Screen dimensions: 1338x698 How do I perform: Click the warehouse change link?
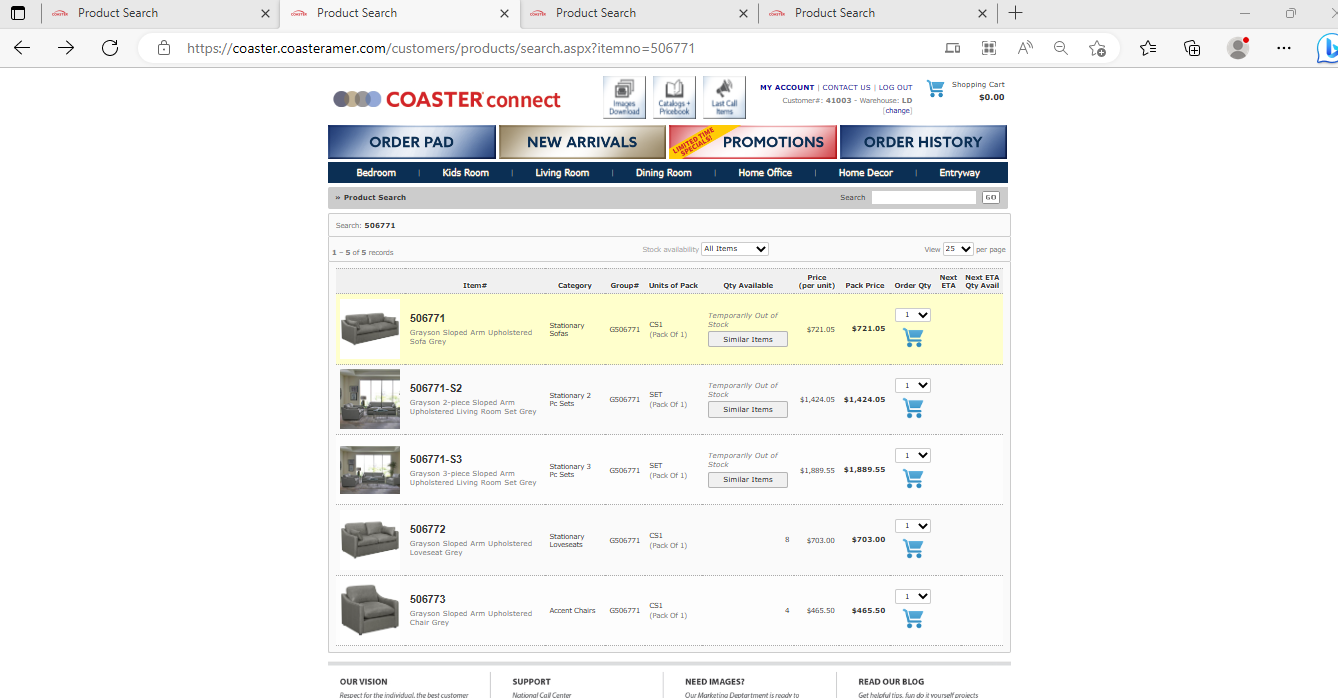point(898,111)
